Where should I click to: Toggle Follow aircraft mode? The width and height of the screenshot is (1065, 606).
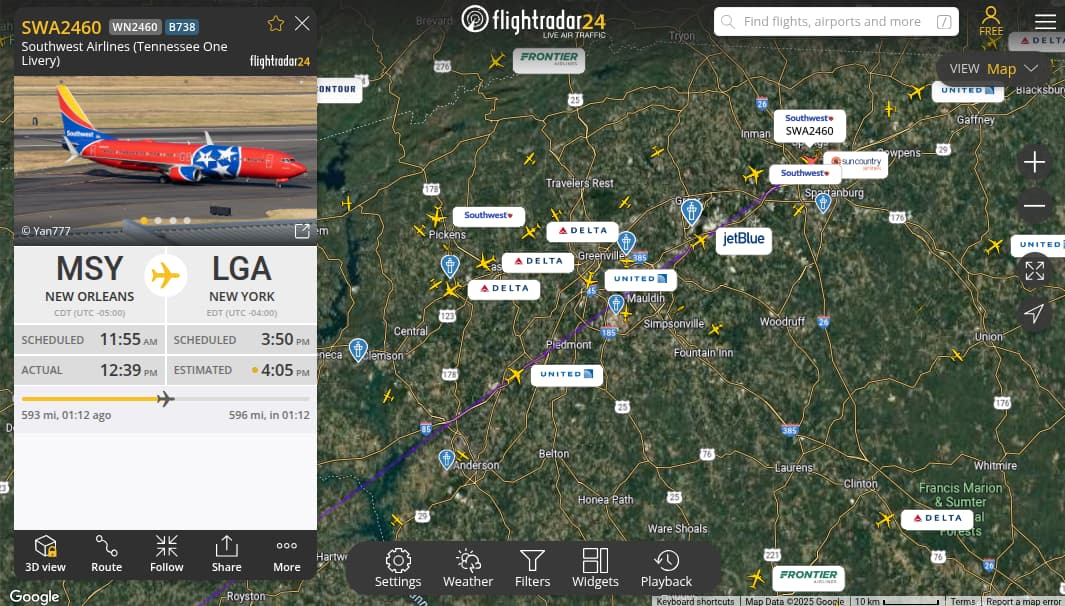pos(166,554)
